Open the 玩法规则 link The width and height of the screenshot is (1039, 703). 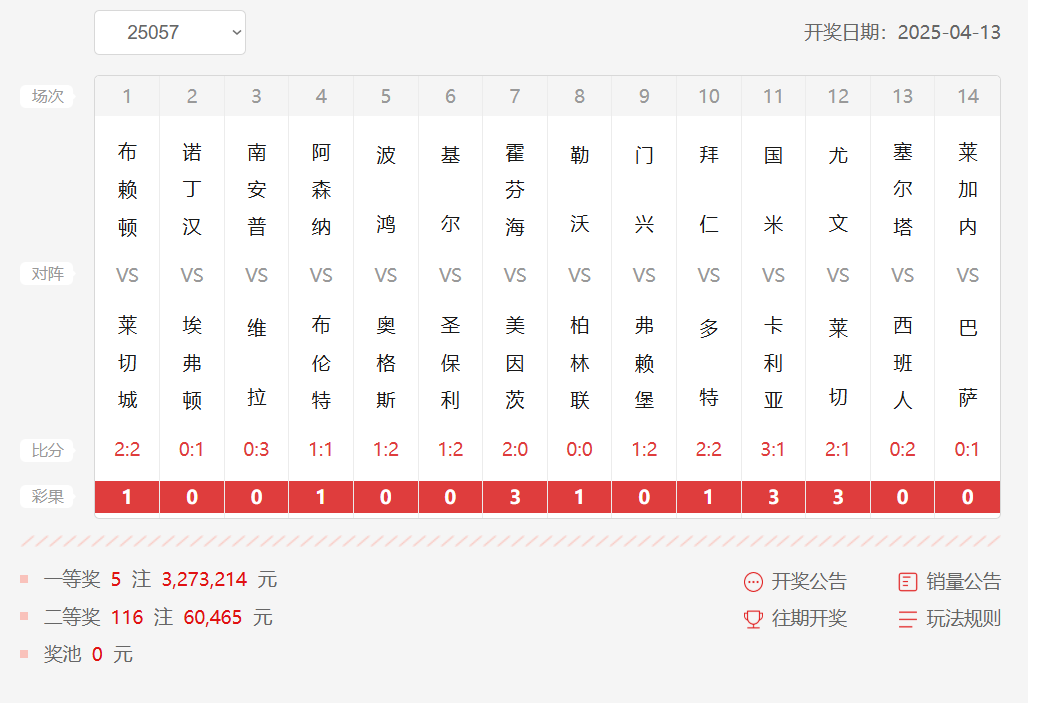(963, 619)
